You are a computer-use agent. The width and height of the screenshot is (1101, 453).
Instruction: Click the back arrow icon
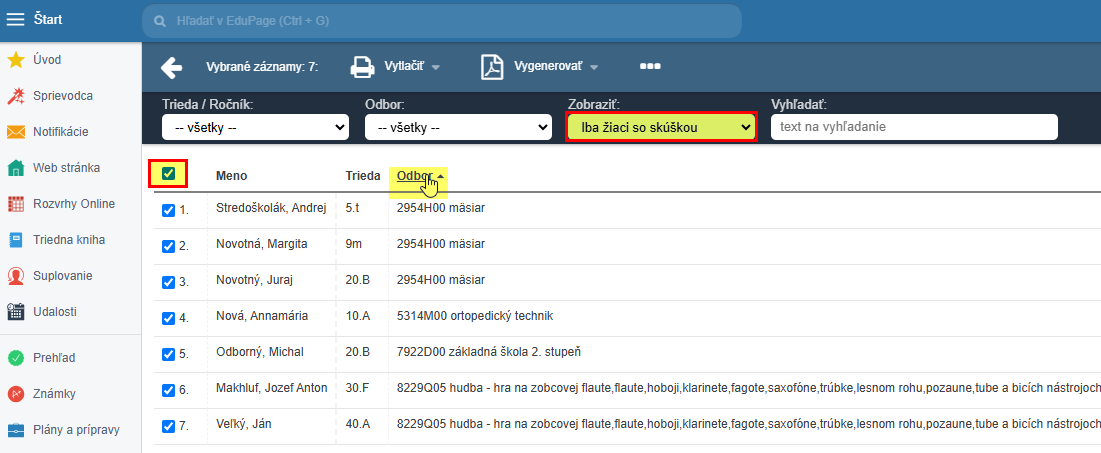point(171,67)
